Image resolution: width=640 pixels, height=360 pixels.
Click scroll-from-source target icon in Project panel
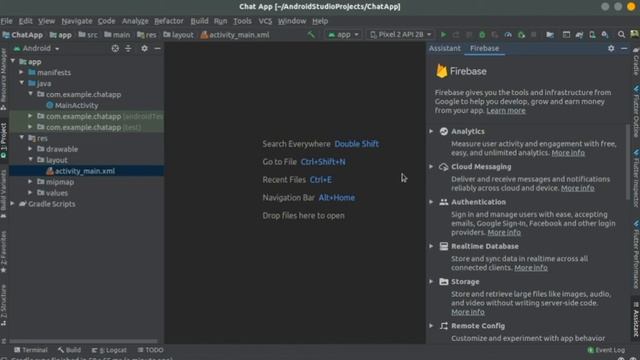click(115, 48)
